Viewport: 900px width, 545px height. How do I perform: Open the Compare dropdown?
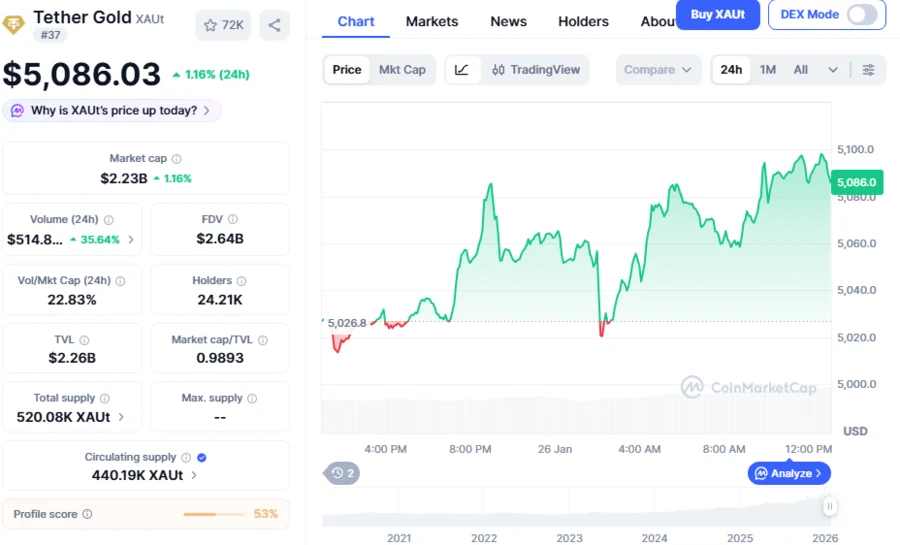pos(657,70)
